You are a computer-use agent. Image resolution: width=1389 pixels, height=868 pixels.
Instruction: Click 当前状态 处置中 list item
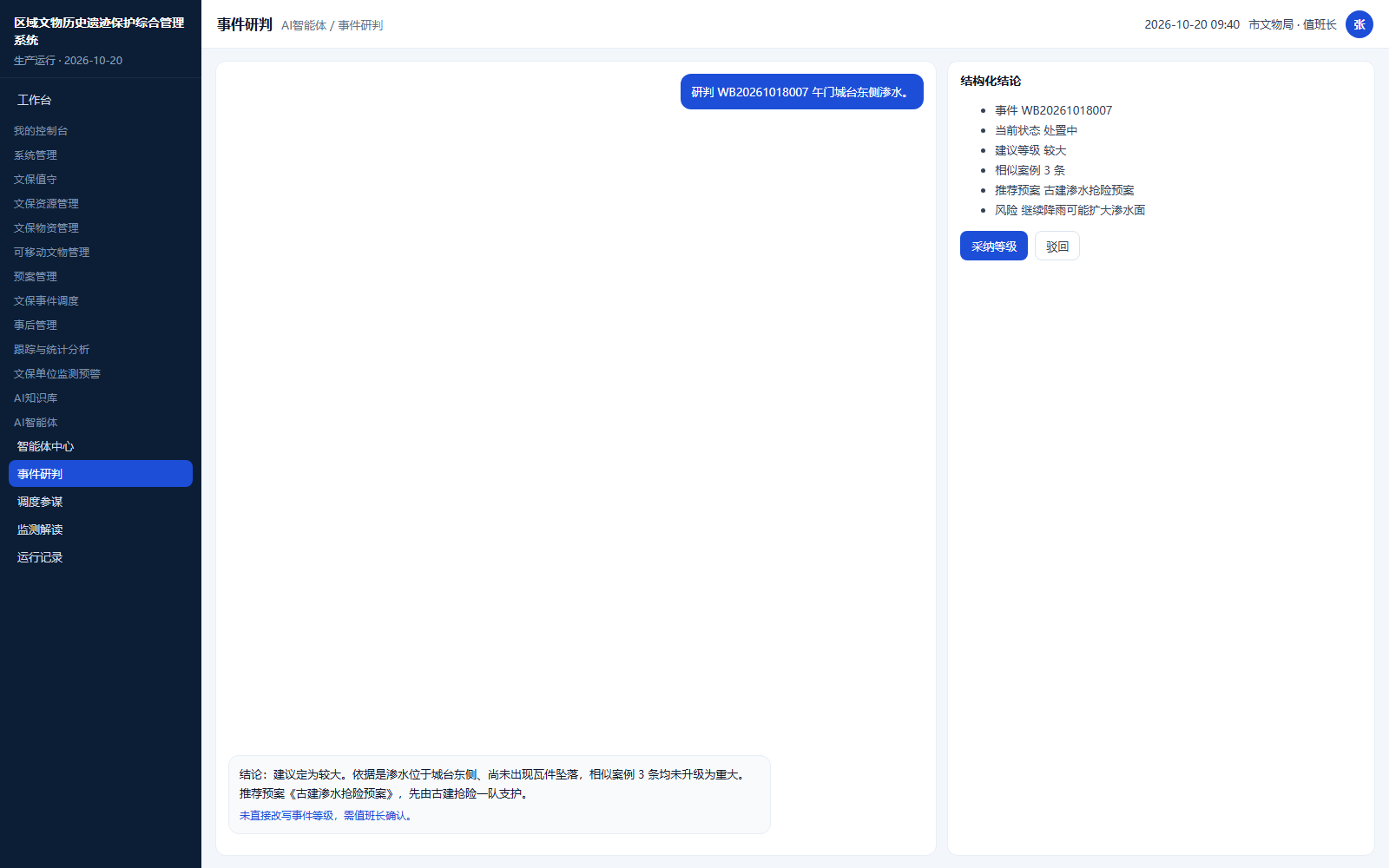1036,130
